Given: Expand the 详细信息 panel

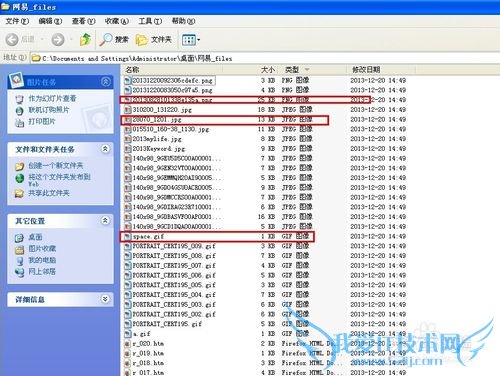Looking at the screenshot, I should (x=105, y=299).
